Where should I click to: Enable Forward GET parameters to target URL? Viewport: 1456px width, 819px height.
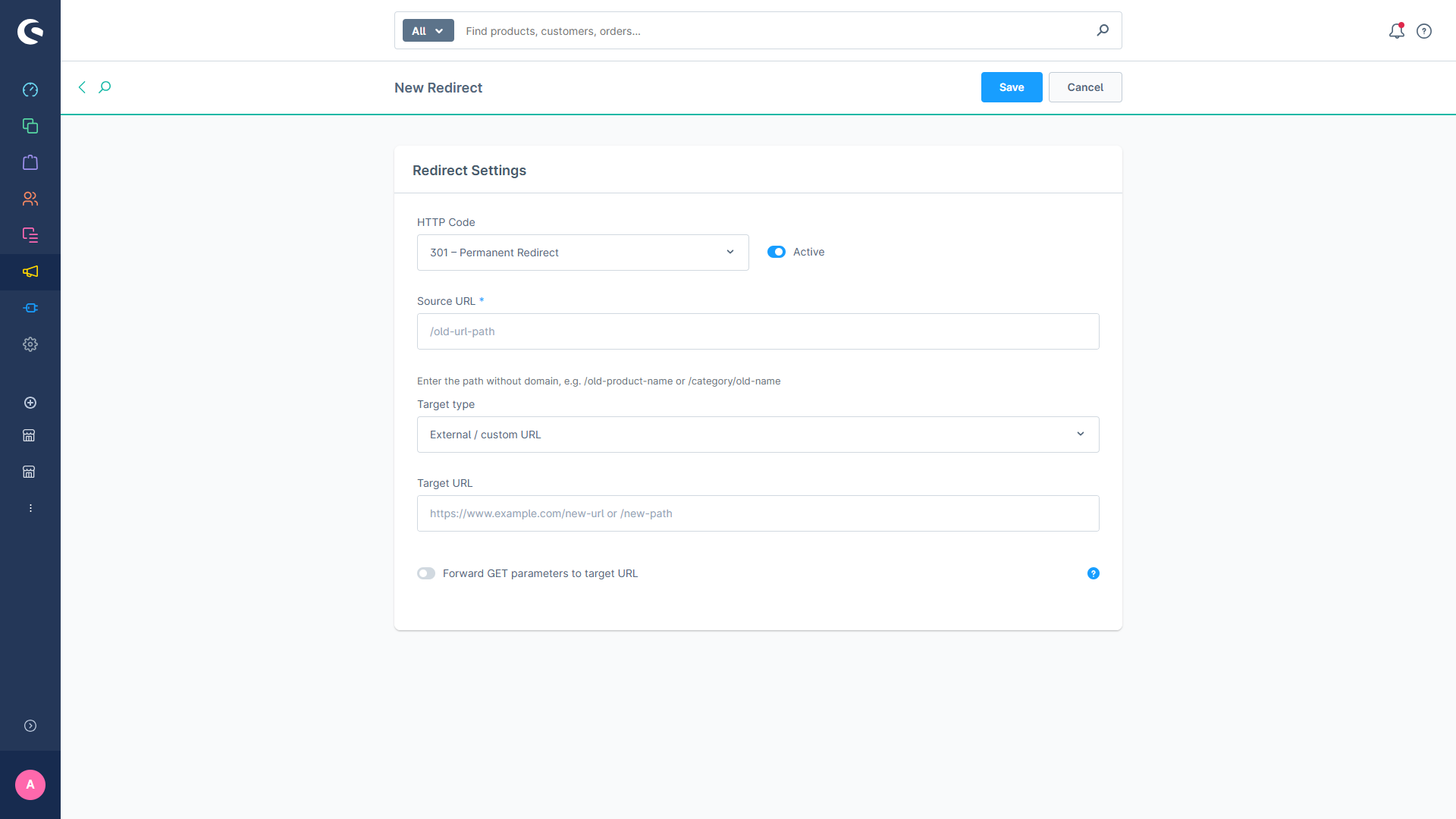tap(426, 573)
